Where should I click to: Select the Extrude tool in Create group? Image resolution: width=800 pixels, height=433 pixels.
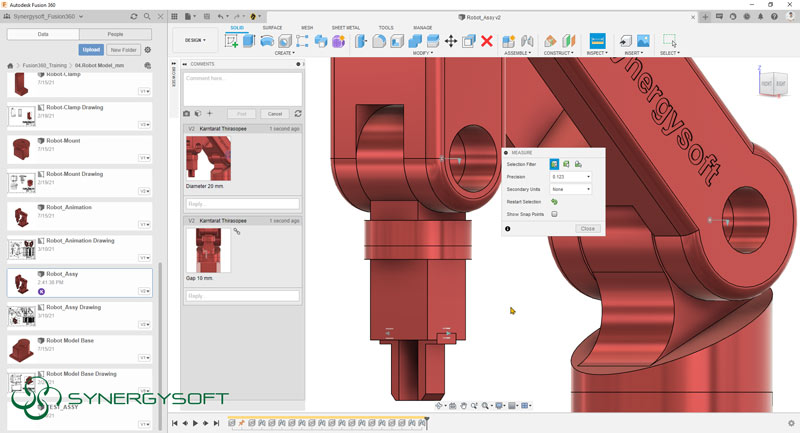pyautogui.click(x=249, y=41)
